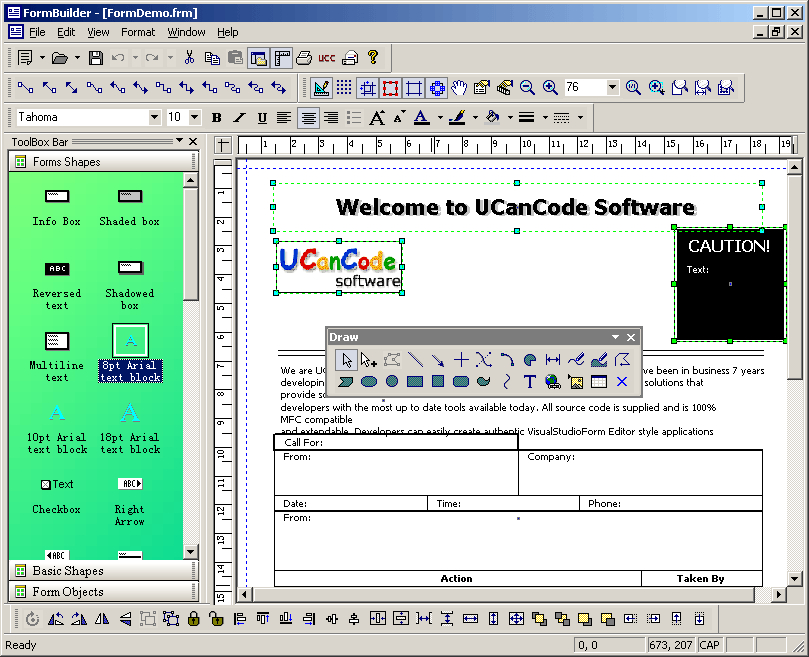Toggle the dotted grid display button
The width and height of the screenshot is (809, 657).
click(x=344, y=88)
